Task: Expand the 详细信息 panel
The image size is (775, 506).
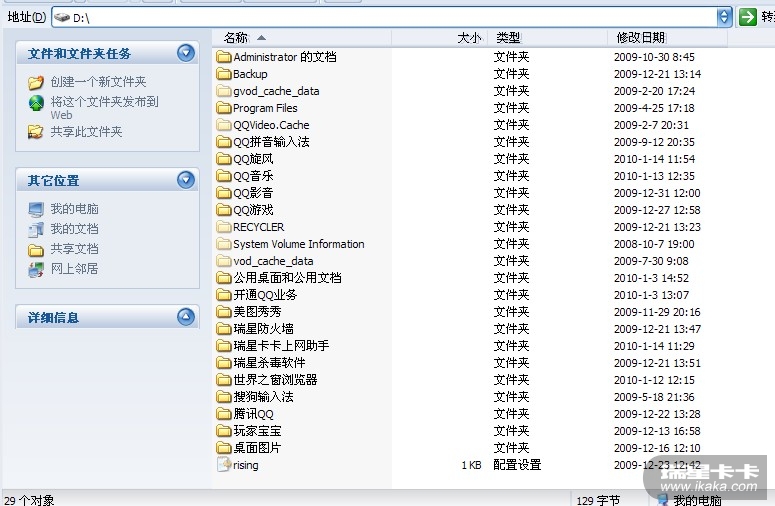Action: click(x=186, y=317)
